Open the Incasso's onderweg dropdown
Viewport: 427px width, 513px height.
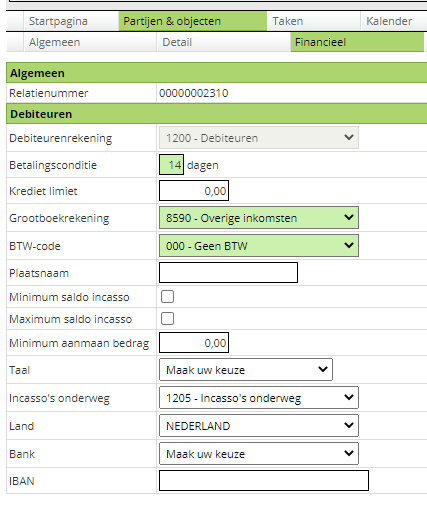click(x=259, y=398)
